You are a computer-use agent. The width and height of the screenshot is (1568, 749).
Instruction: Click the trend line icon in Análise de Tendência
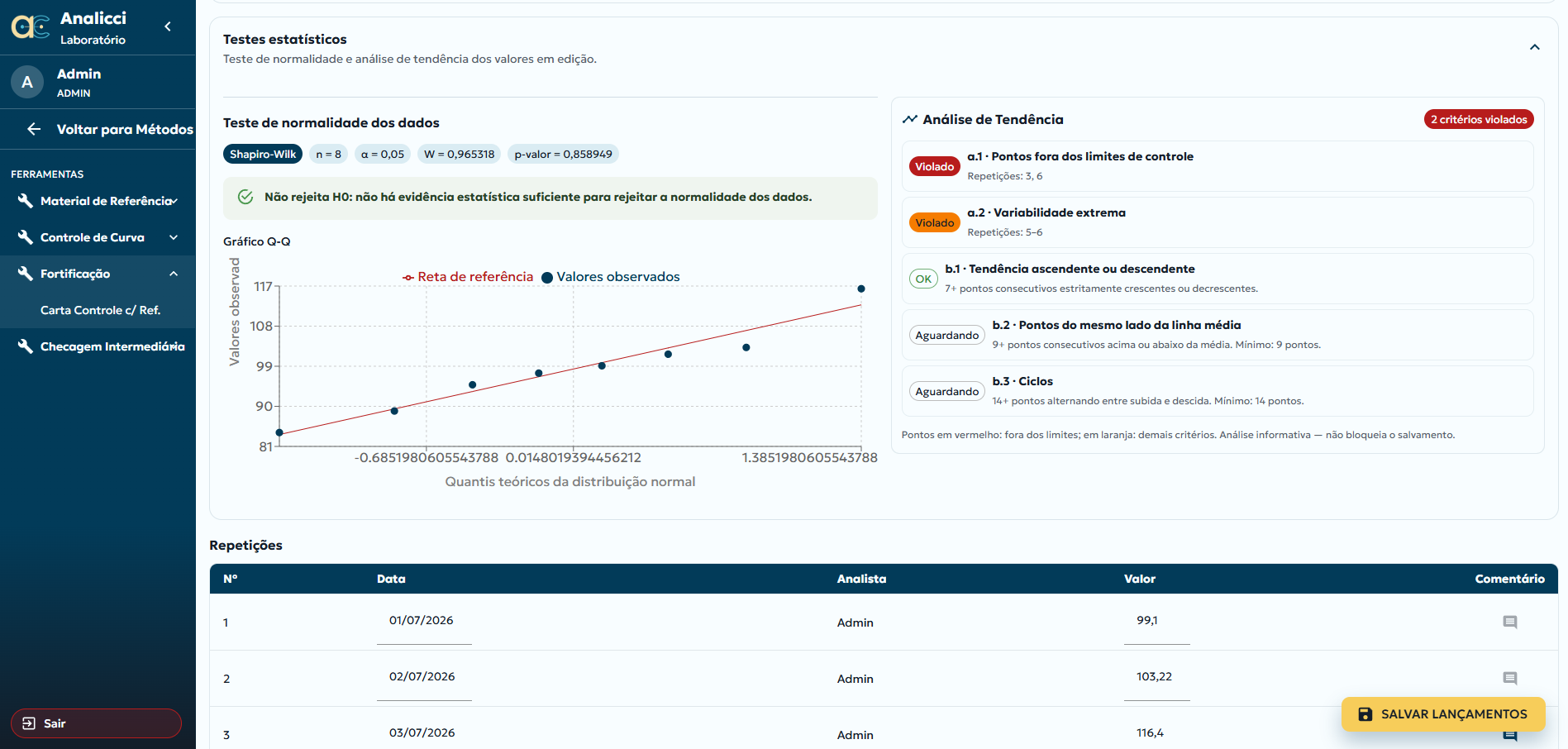(x=910, y=119)
